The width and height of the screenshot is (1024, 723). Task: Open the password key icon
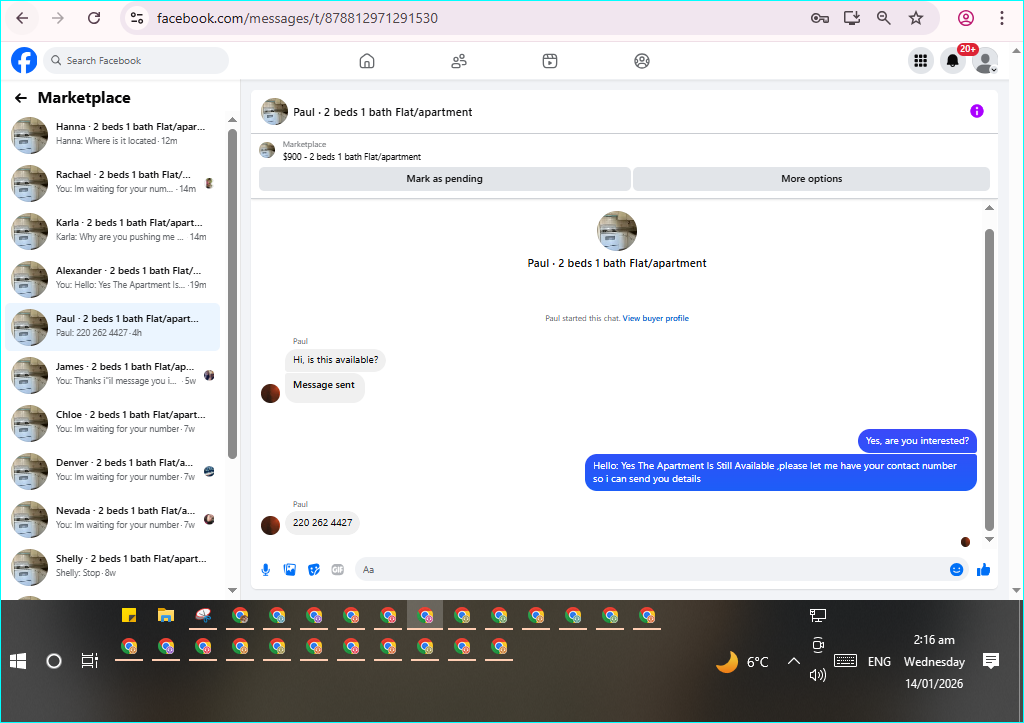(x=820, y=18)
